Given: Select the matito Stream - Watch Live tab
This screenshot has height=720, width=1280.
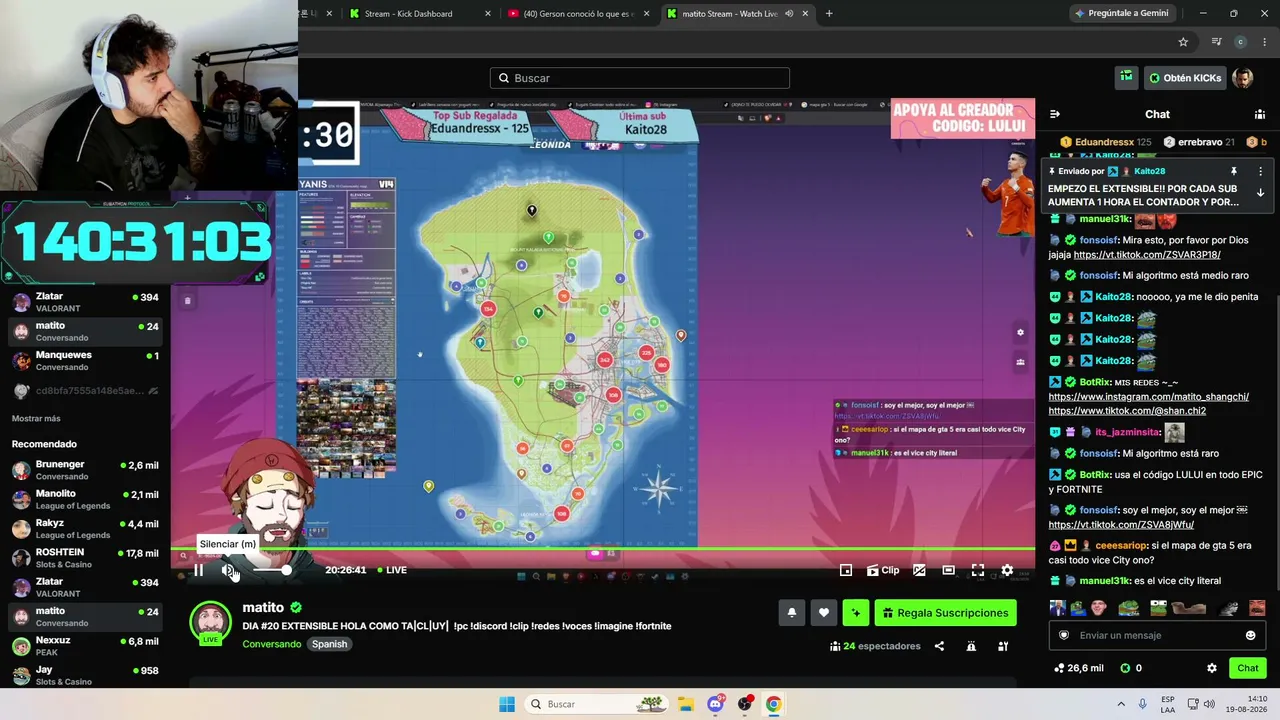Looking at the screenshot, I should (x=737, y=14).
